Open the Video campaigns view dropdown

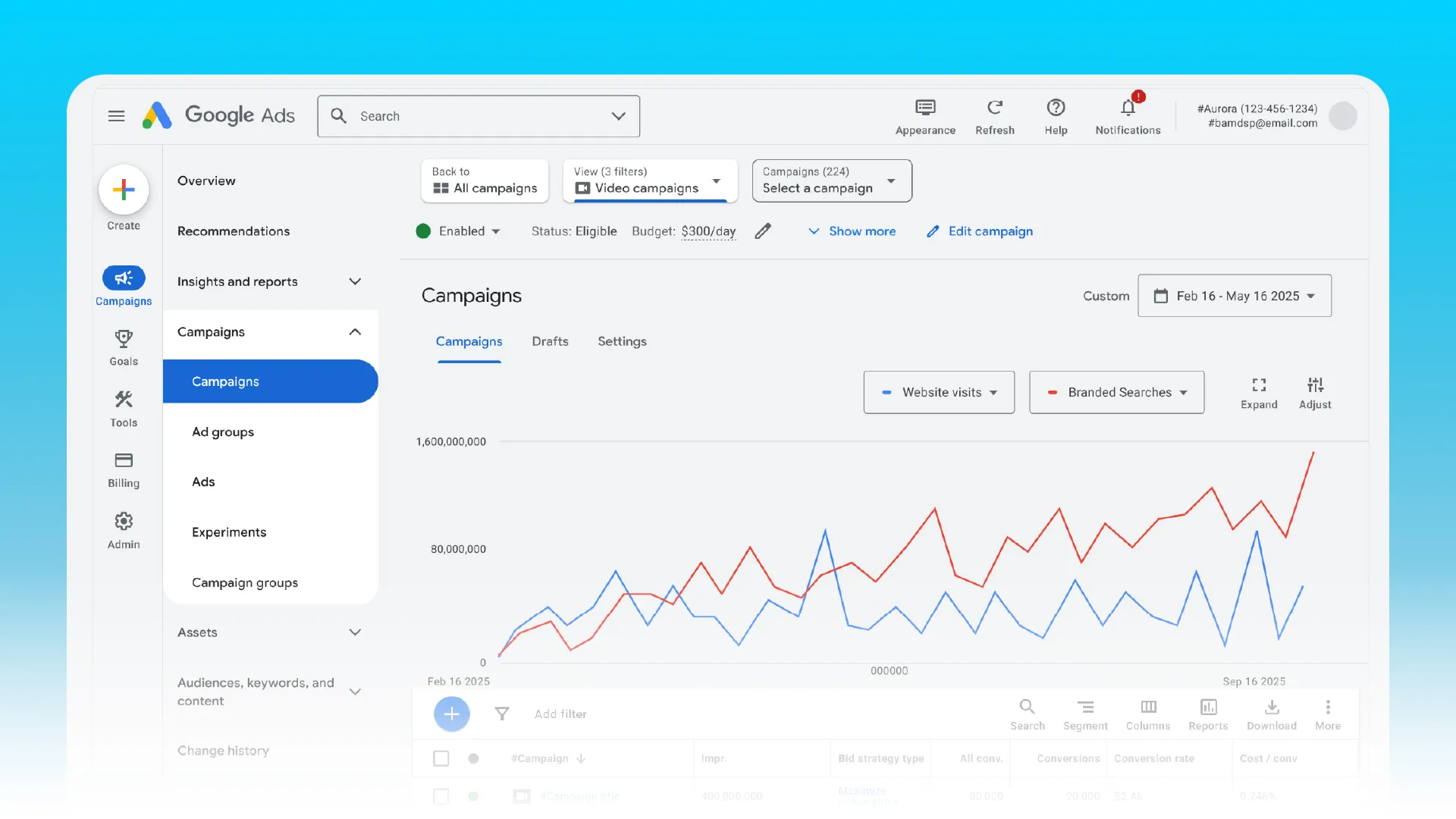pos(650,180)
